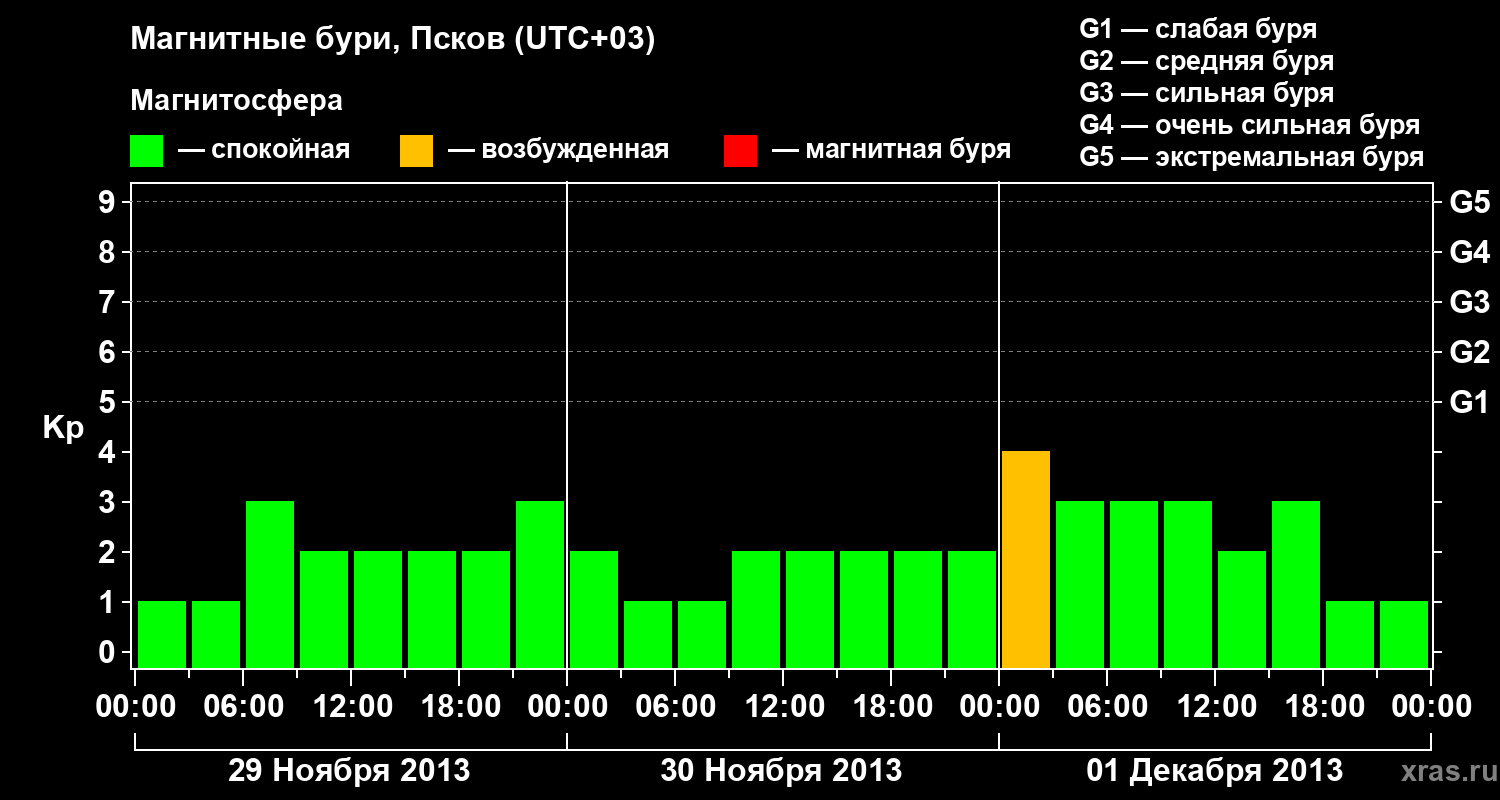Click the "— спокойная" legend label
This screenshot has height=800, width=1500.
(263, 151)
